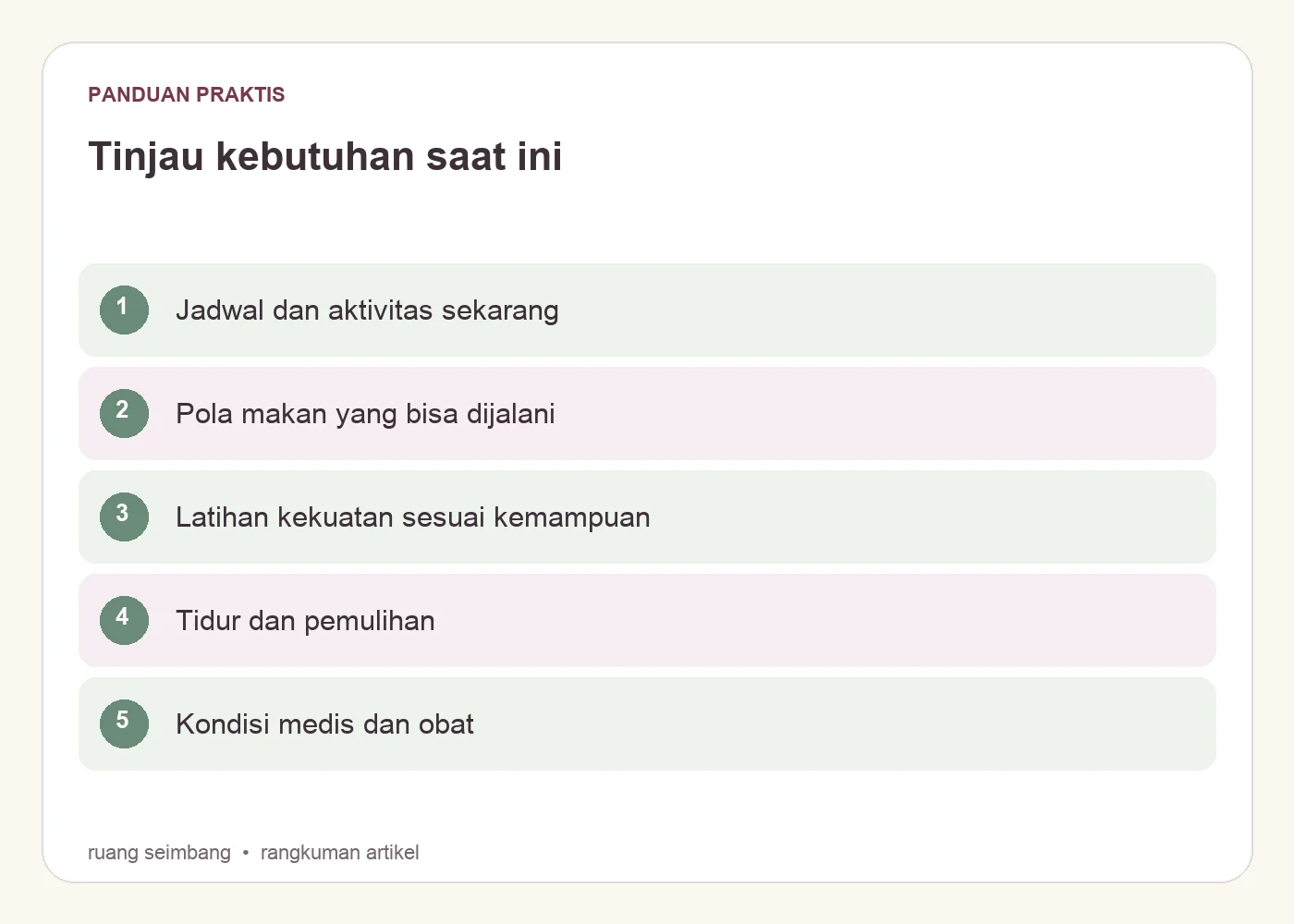
Task: Click the number 1 circle badge
Action: pyautogui.click(x=124, y=310)
